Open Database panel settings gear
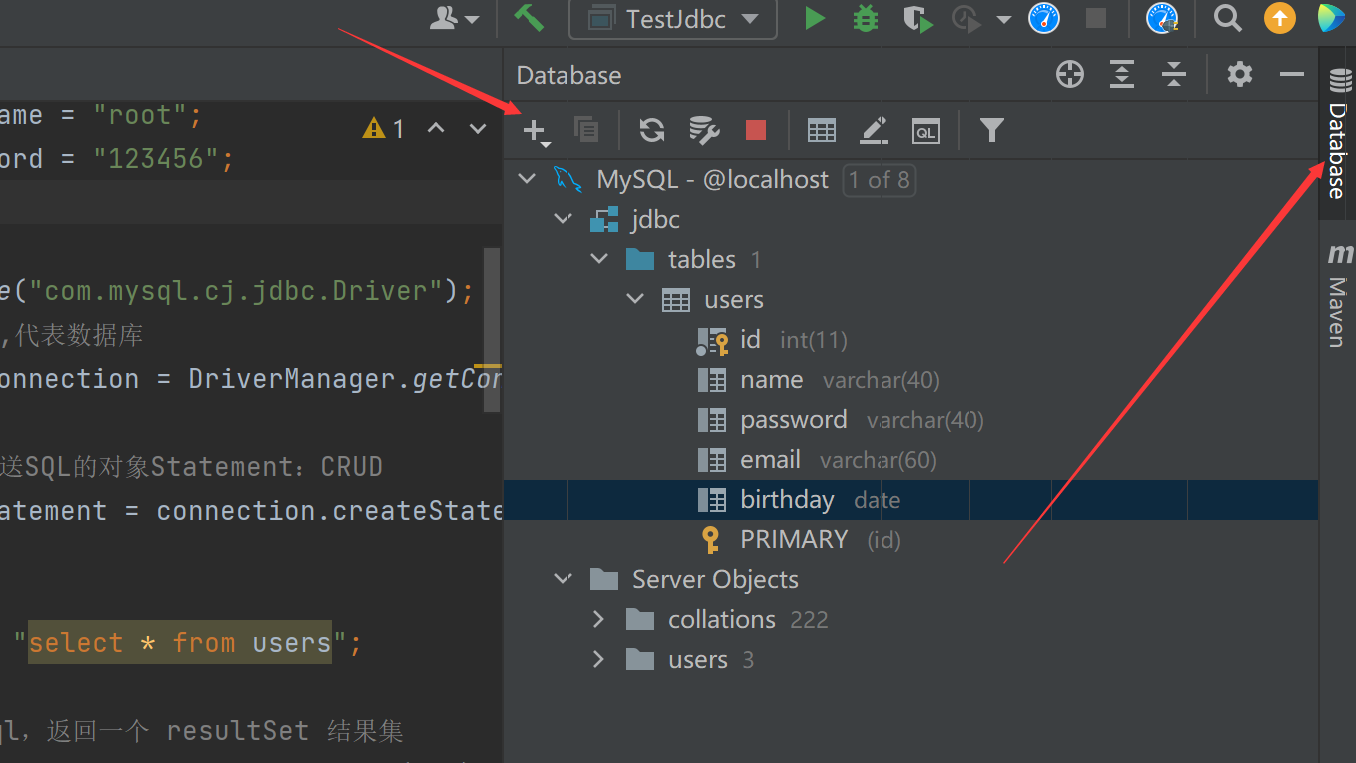This screenshot has width=1356, height=763. [x=1240, y=74]
